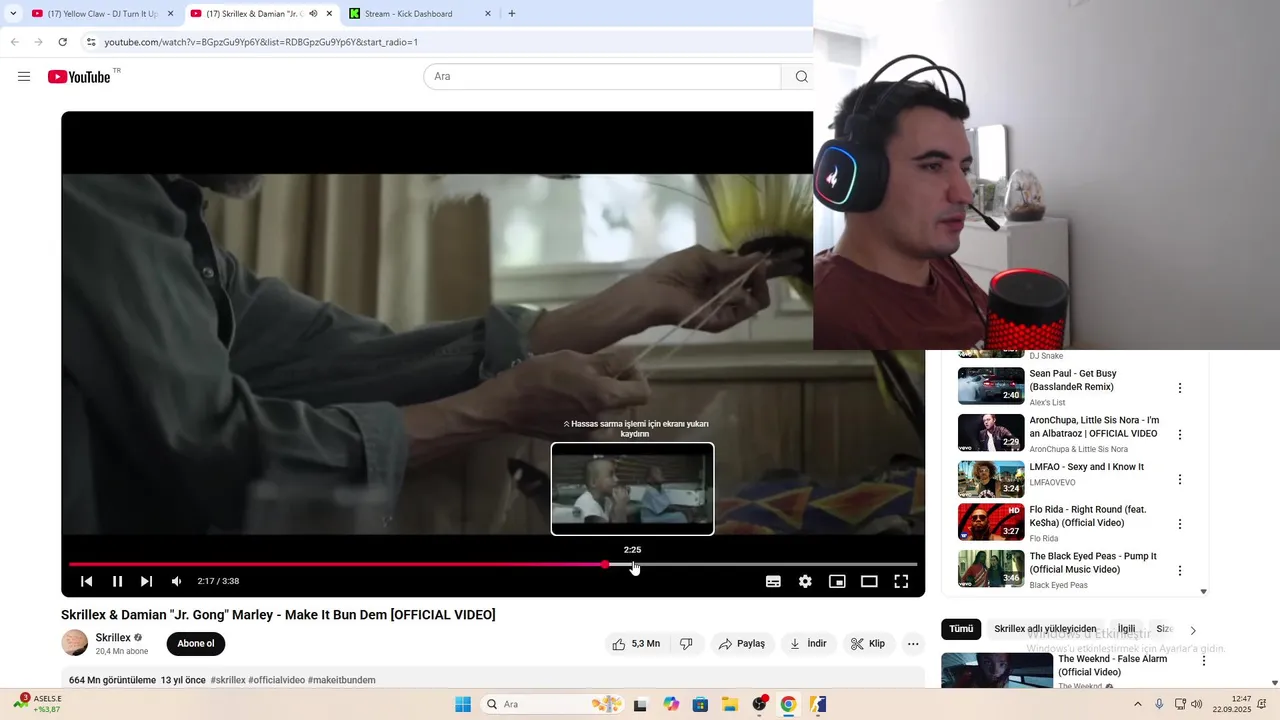Open options for AronChupa Albatraoz video

point(1180,435)
